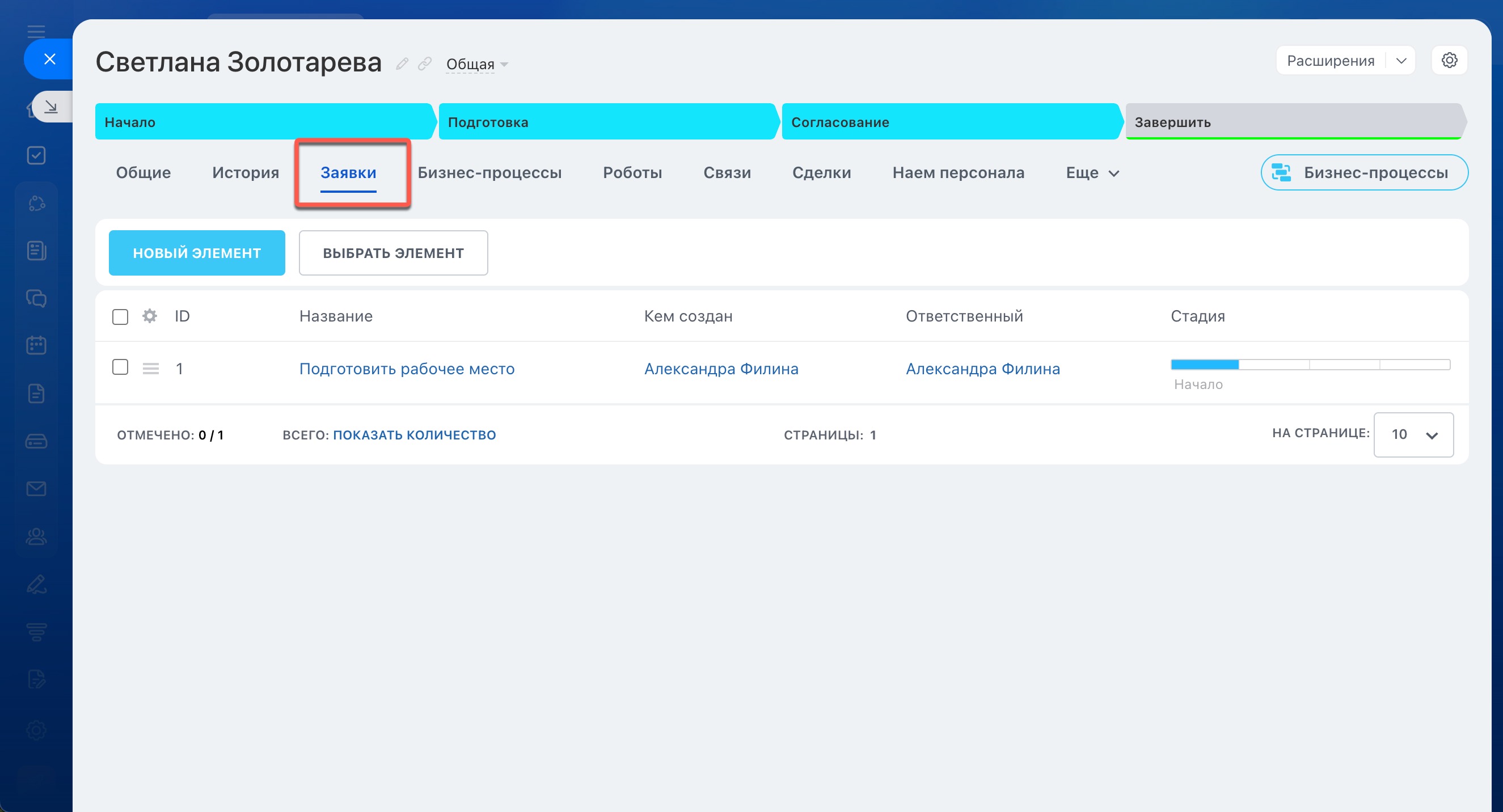Image resolution: width=1503 pixels, height=812 pixels.
Task: Switch to the История tab
Action: point(245,173)
